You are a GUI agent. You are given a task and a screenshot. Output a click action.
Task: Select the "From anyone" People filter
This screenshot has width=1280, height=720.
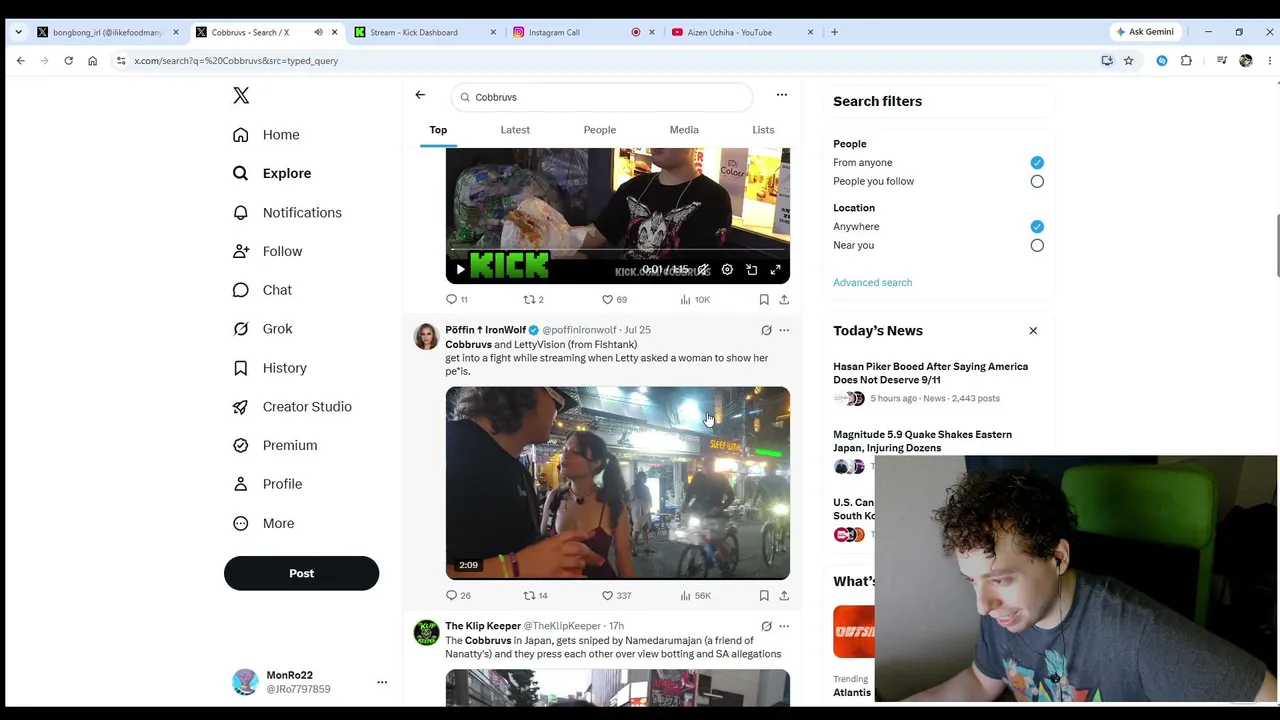tap(1037, 163)
